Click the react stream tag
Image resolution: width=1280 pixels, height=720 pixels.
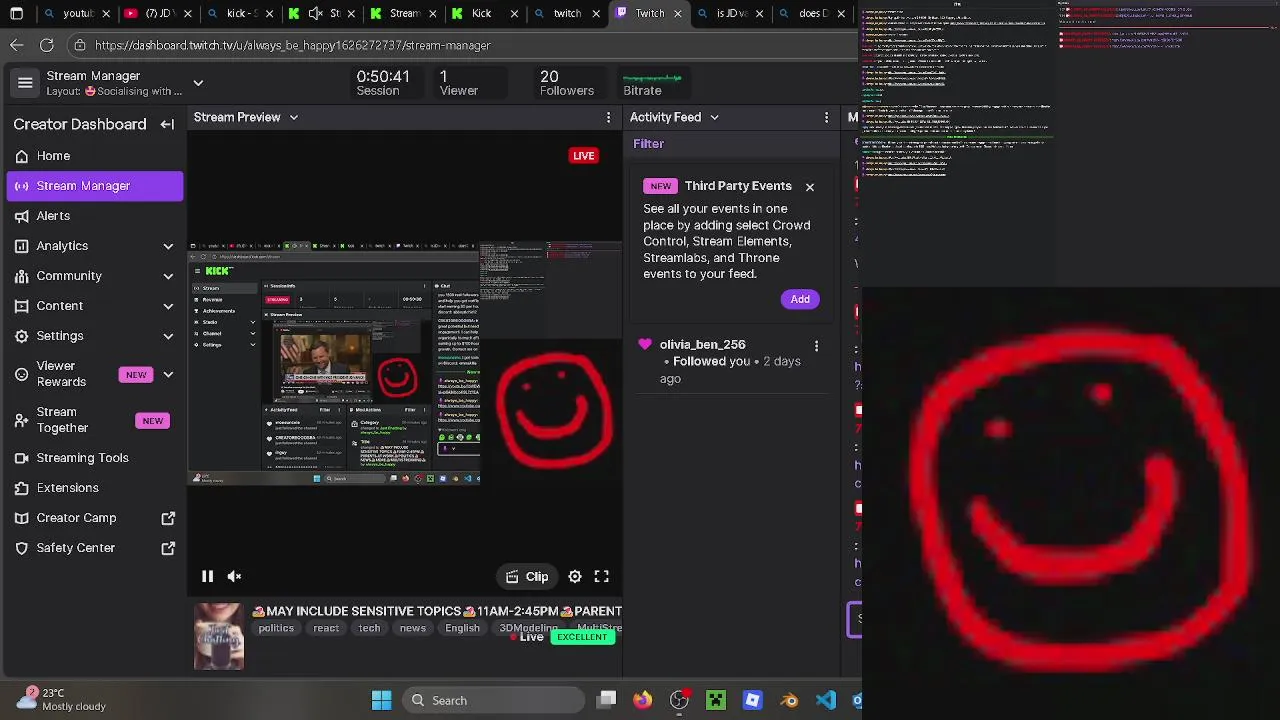[326, 628]
